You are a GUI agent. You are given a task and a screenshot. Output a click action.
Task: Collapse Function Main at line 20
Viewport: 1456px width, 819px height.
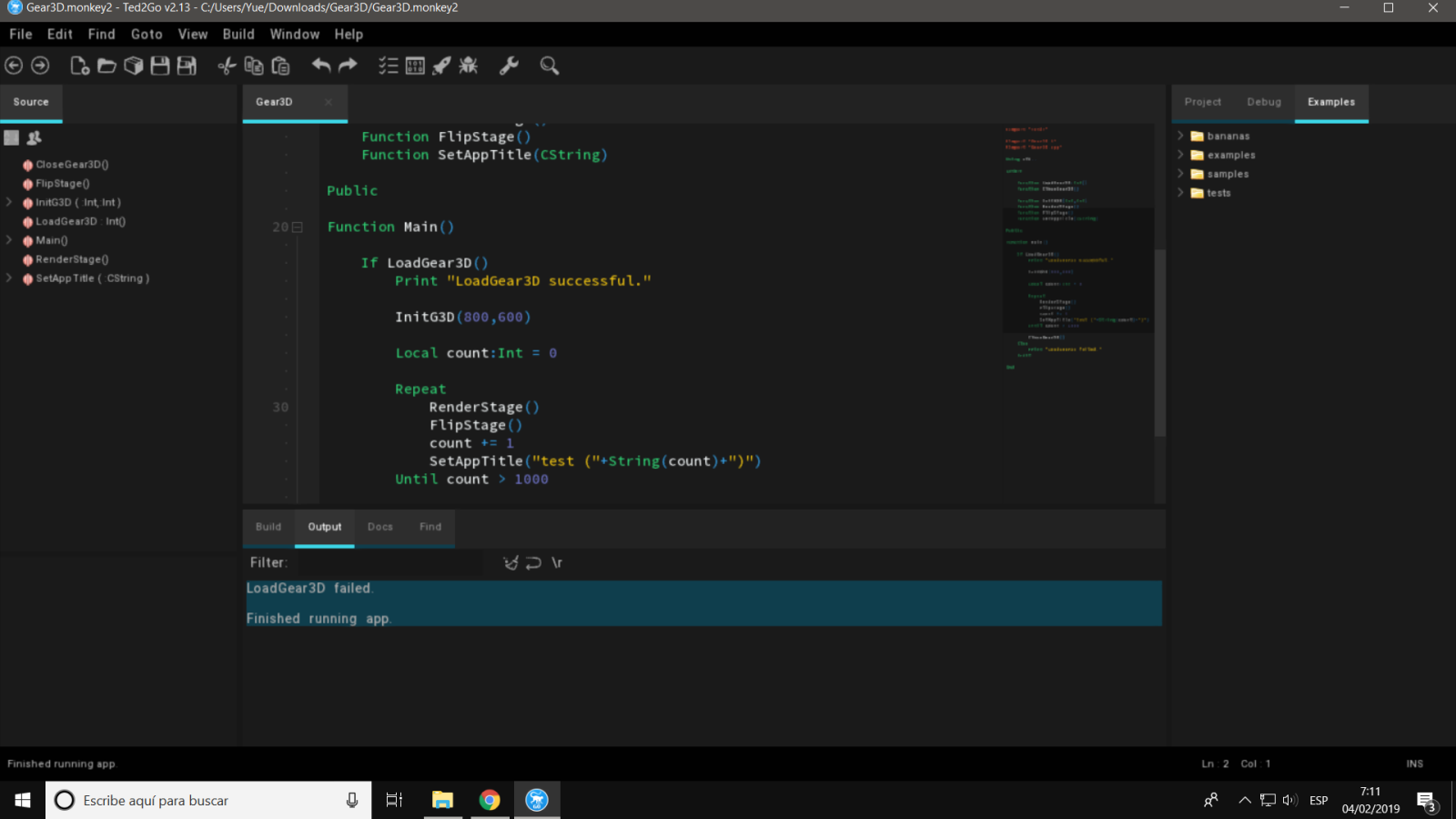[x=297, y=227]
